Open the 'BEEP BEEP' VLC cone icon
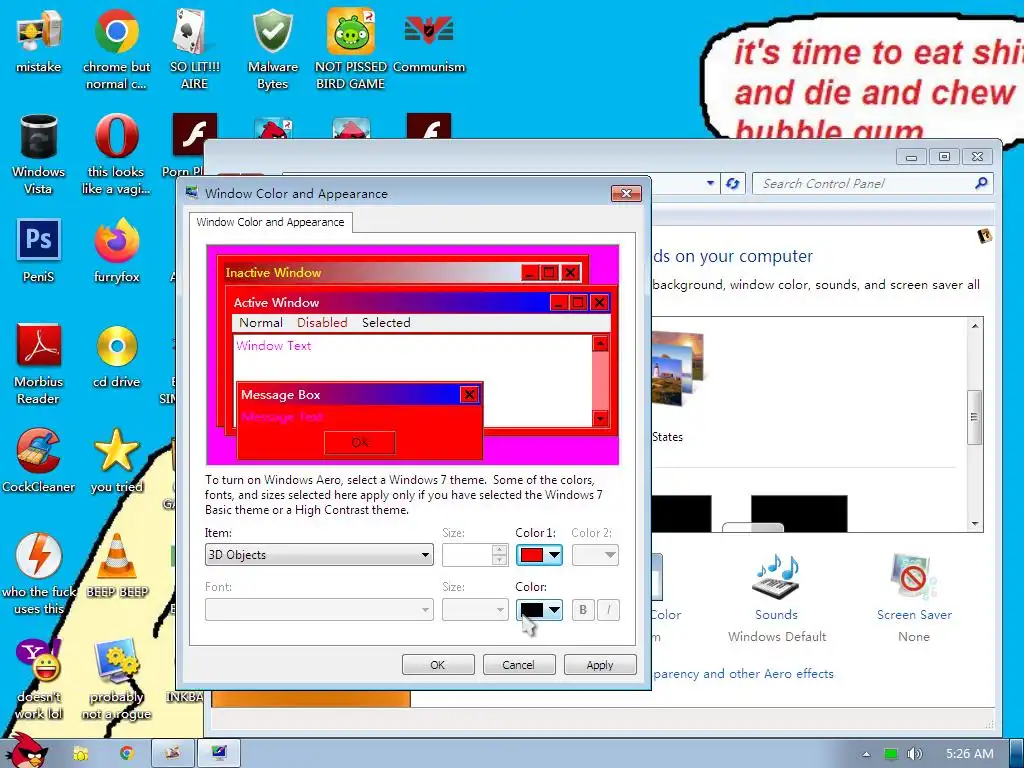Image resolution: width=1024 pixels, height=768 pixels. coord(116,556)
